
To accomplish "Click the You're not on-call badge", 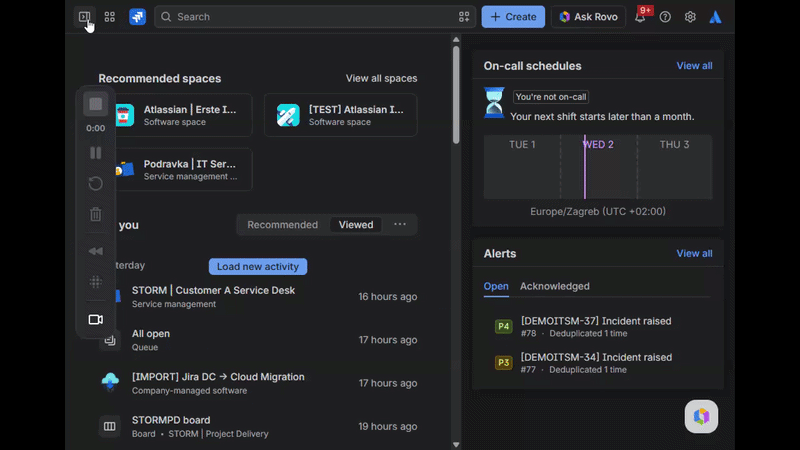I will pos(551,97).
